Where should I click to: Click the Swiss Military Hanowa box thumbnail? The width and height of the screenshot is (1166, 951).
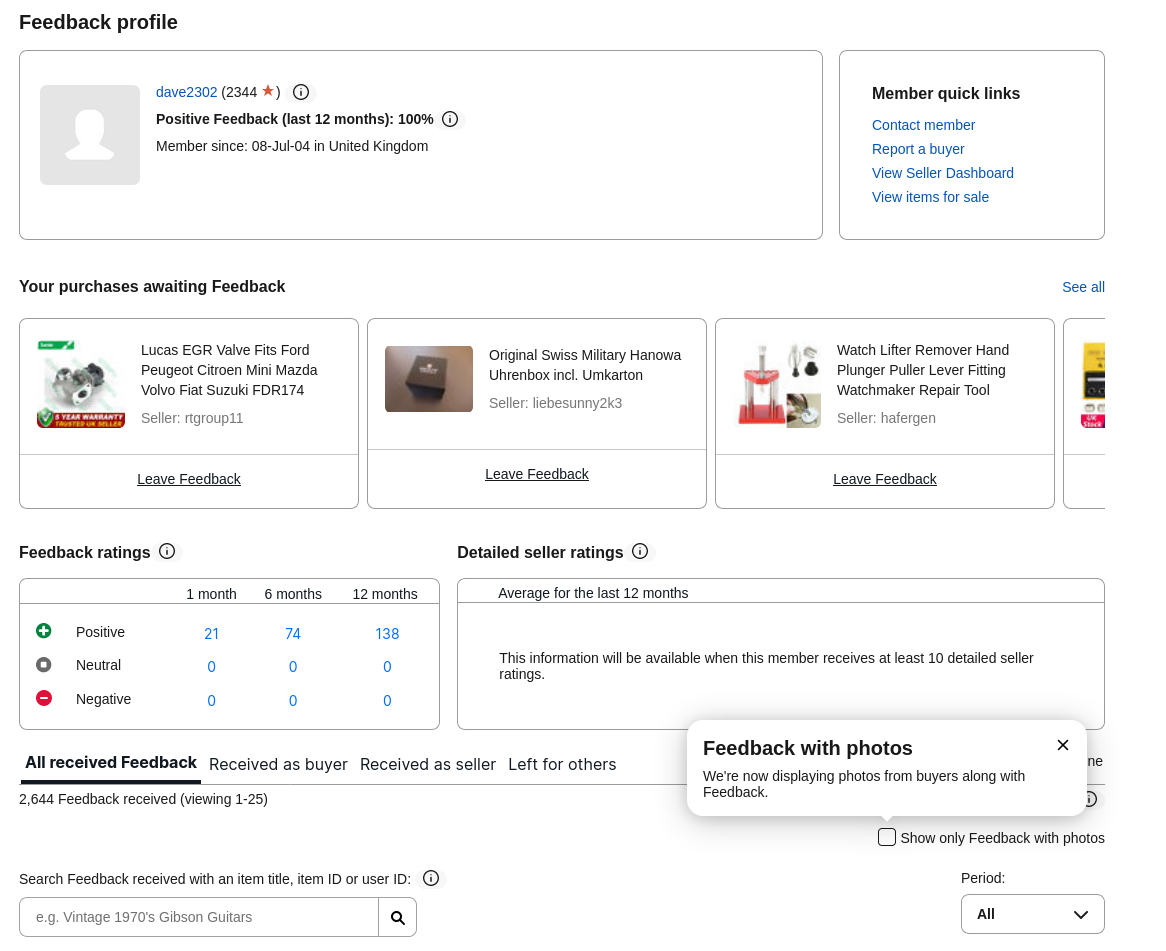pos(429,379)
